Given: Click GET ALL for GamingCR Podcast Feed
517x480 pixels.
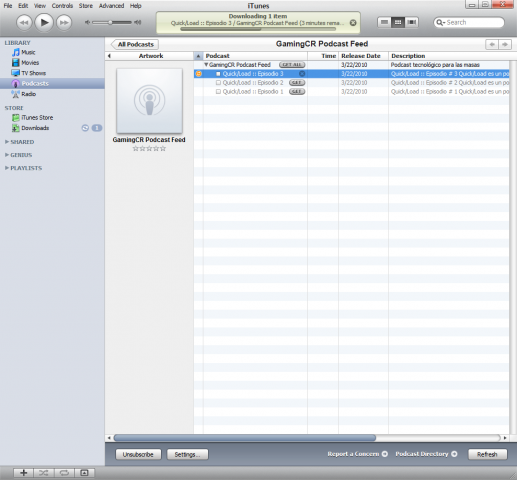Looking at the screenshot, I should [x=292, y=65].
